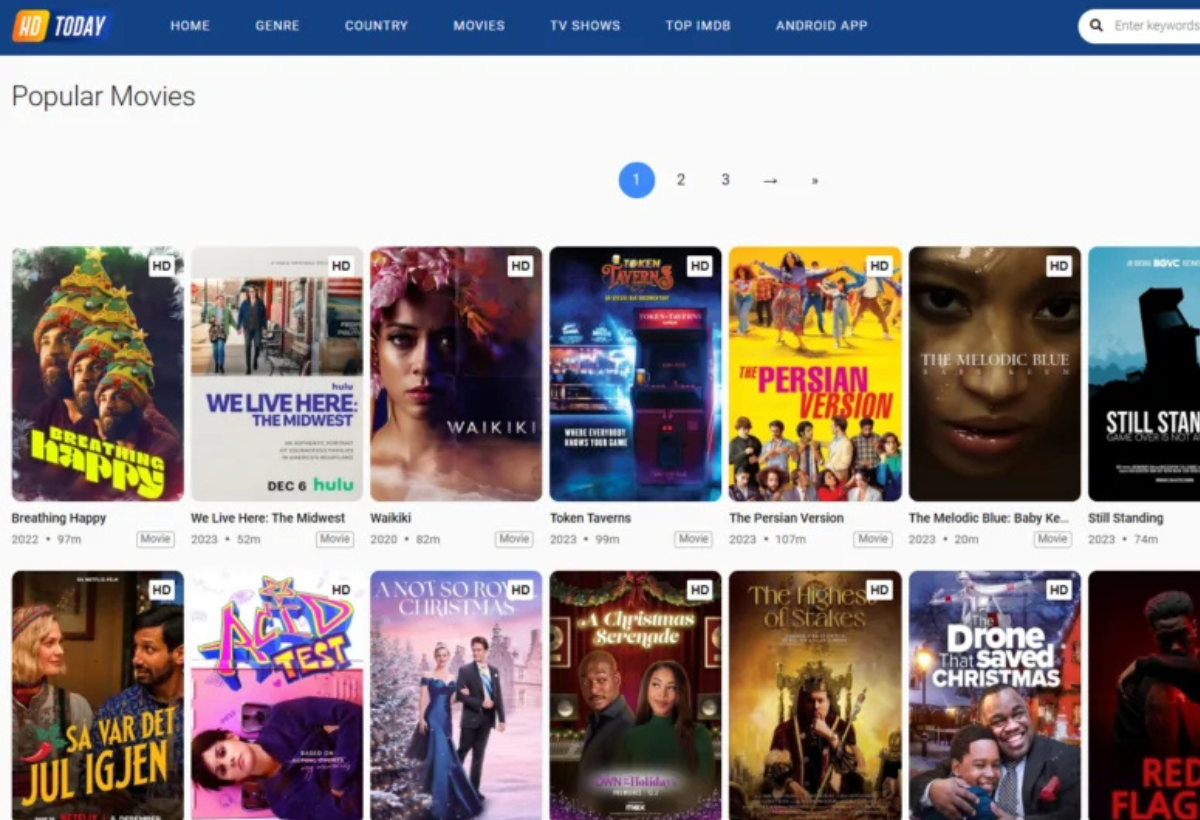Open the TV Shows section
The image size is (1200, 820).
[585, 26]
